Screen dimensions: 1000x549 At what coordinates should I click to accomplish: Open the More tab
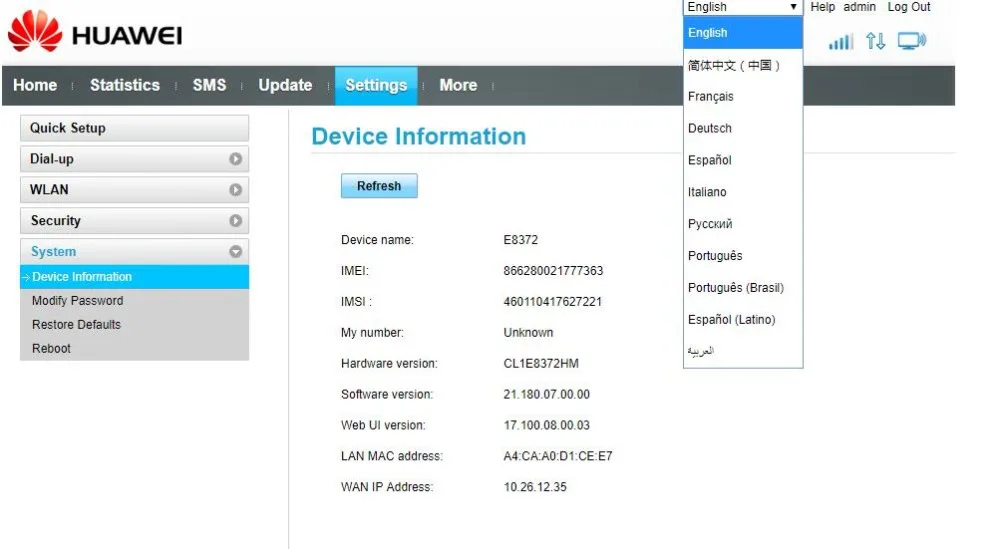click(x=458, y=85)
